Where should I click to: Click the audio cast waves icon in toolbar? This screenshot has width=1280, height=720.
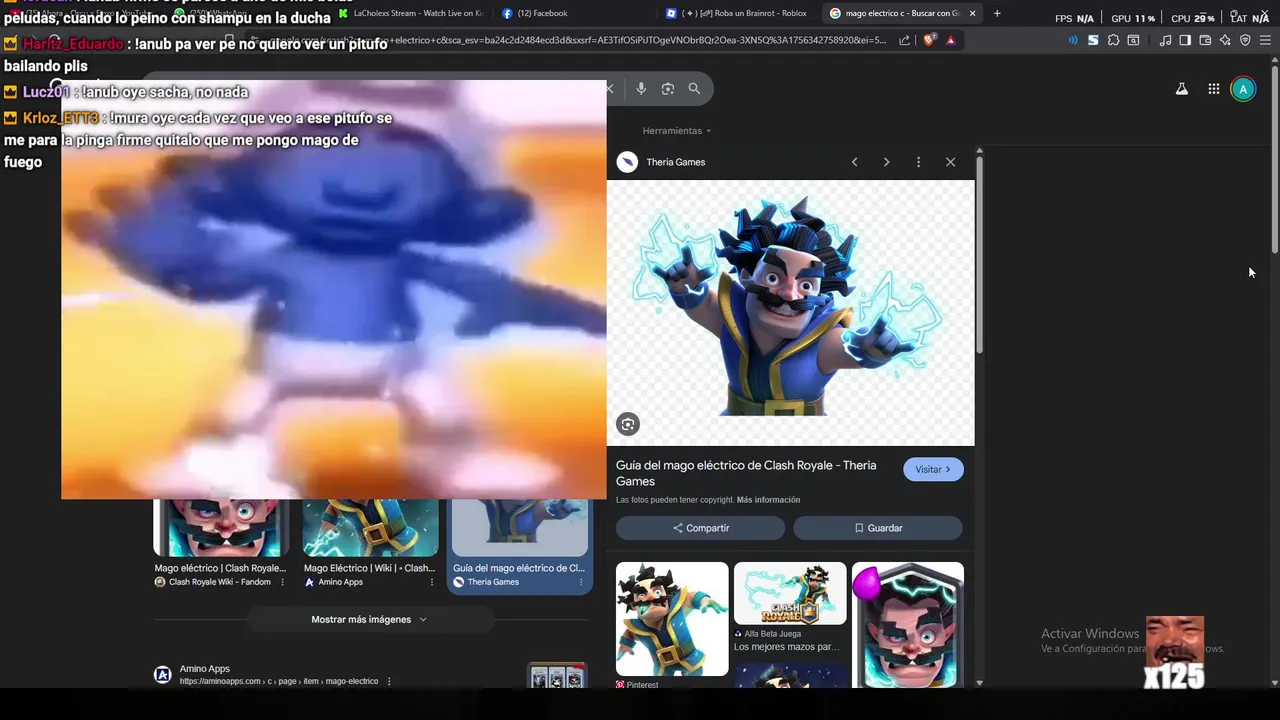(x=1073, y=40)
